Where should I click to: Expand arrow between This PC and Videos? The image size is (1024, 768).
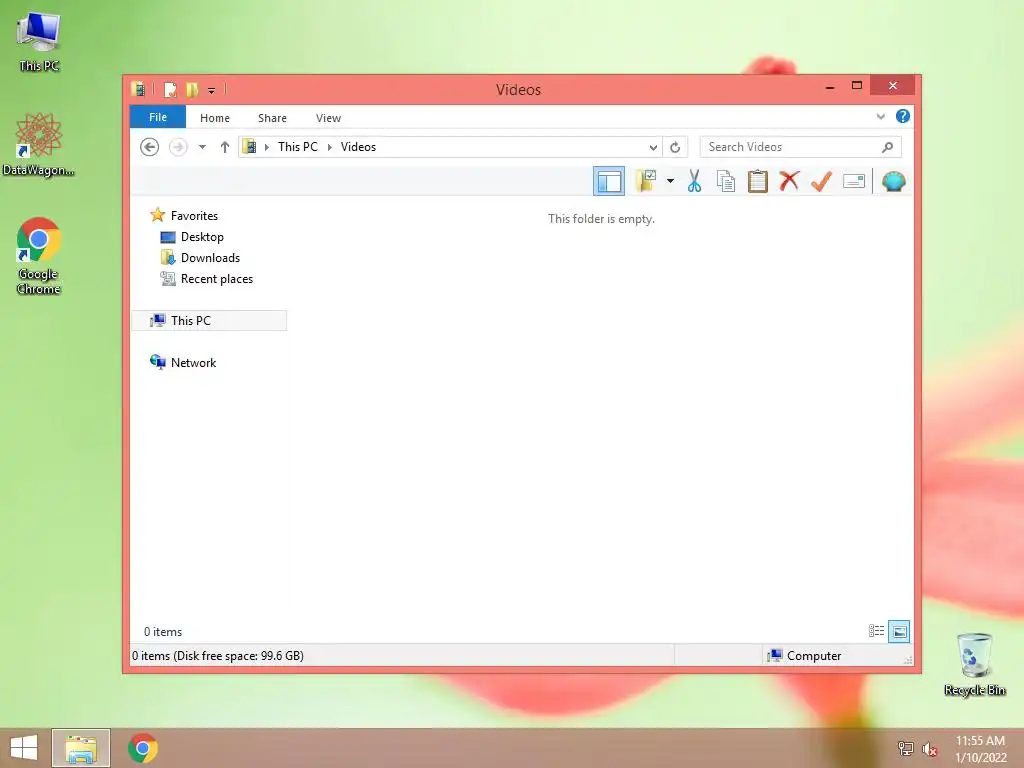pos(330,147)
